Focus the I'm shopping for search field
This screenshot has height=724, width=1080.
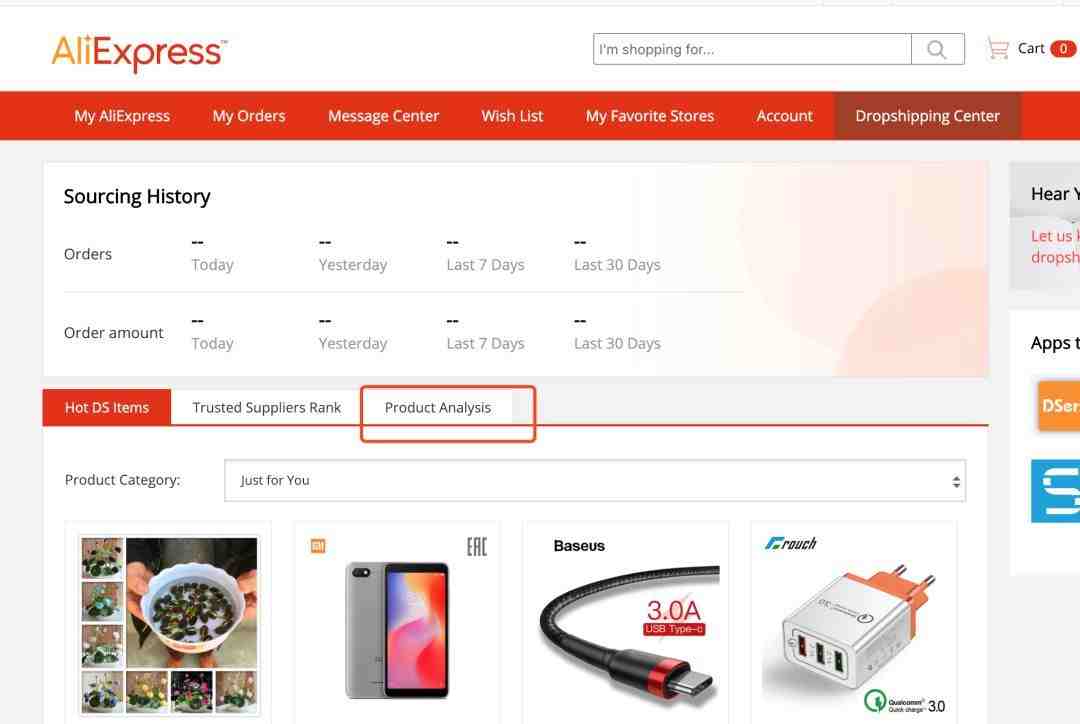point(752,49)
